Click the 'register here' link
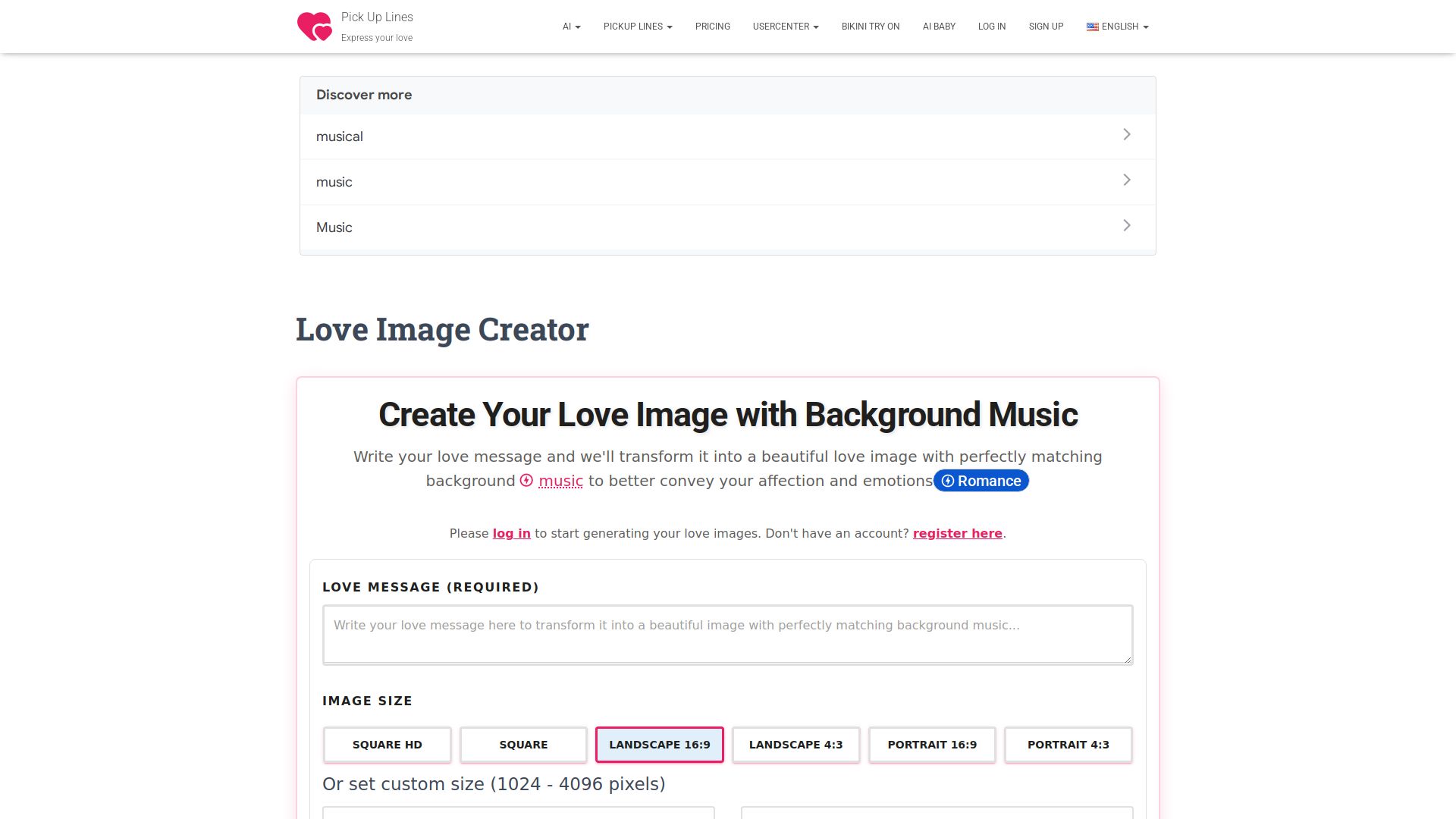This screenshot has width=1456, height=819. 958,533
